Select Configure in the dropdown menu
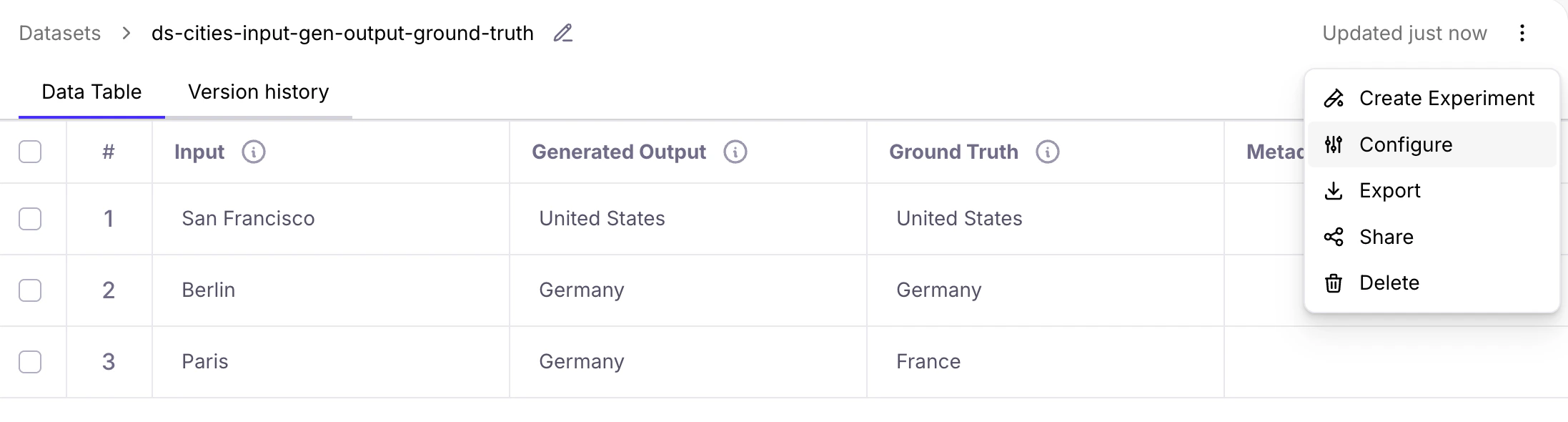Image resolution: width=1568 pixels, height=422 pixels. pyautogui.click(x=1406, y=144)
